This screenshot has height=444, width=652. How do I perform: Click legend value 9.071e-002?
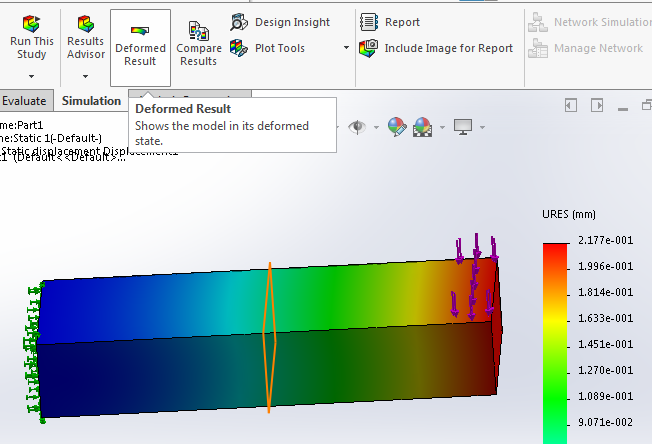pyautogui.click(x=605, y=422)
